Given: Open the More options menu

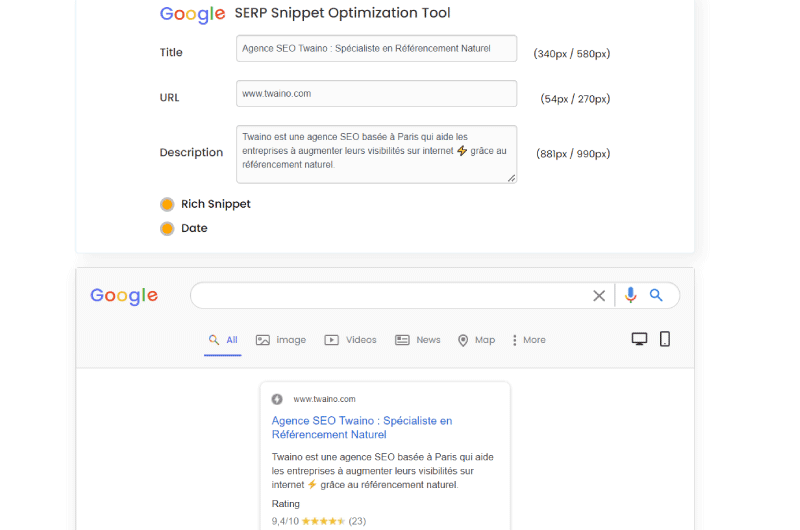Looking at the screenshot, I should (529, 340).
